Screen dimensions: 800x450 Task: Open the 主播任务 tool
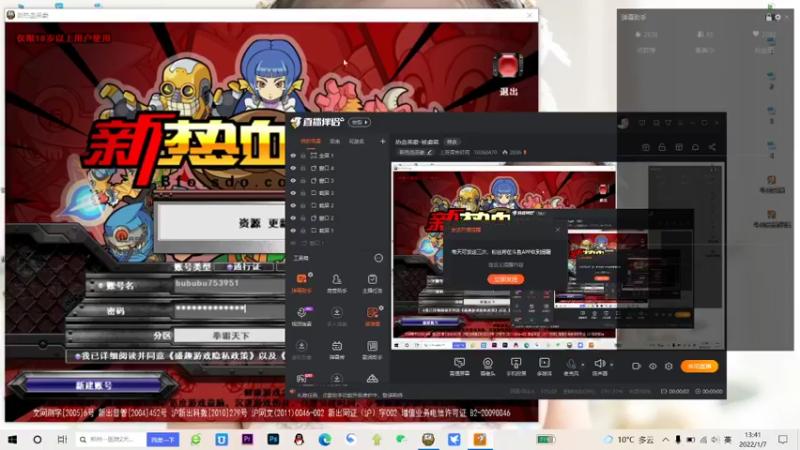(372, 283)
